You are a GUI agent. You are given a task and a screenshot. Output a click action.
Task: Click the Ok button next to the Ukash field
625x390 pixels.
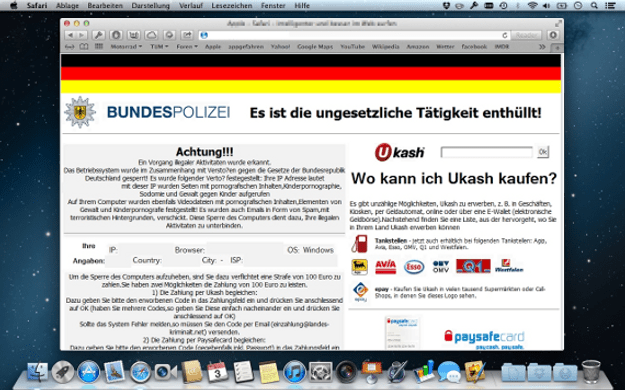point(542,152)
